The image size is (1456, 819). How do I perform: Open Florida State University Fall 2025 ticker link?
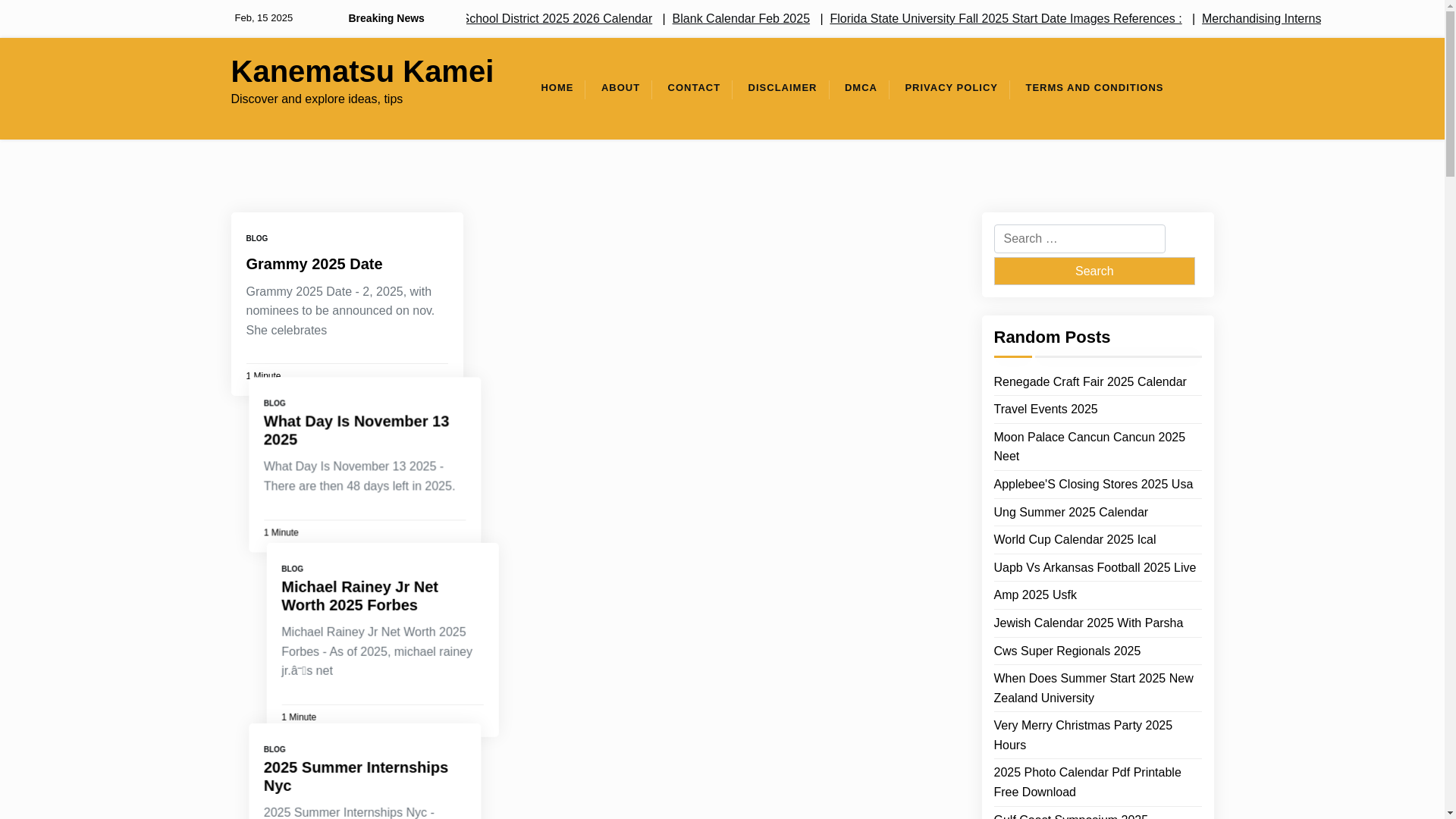(1005, 18)
